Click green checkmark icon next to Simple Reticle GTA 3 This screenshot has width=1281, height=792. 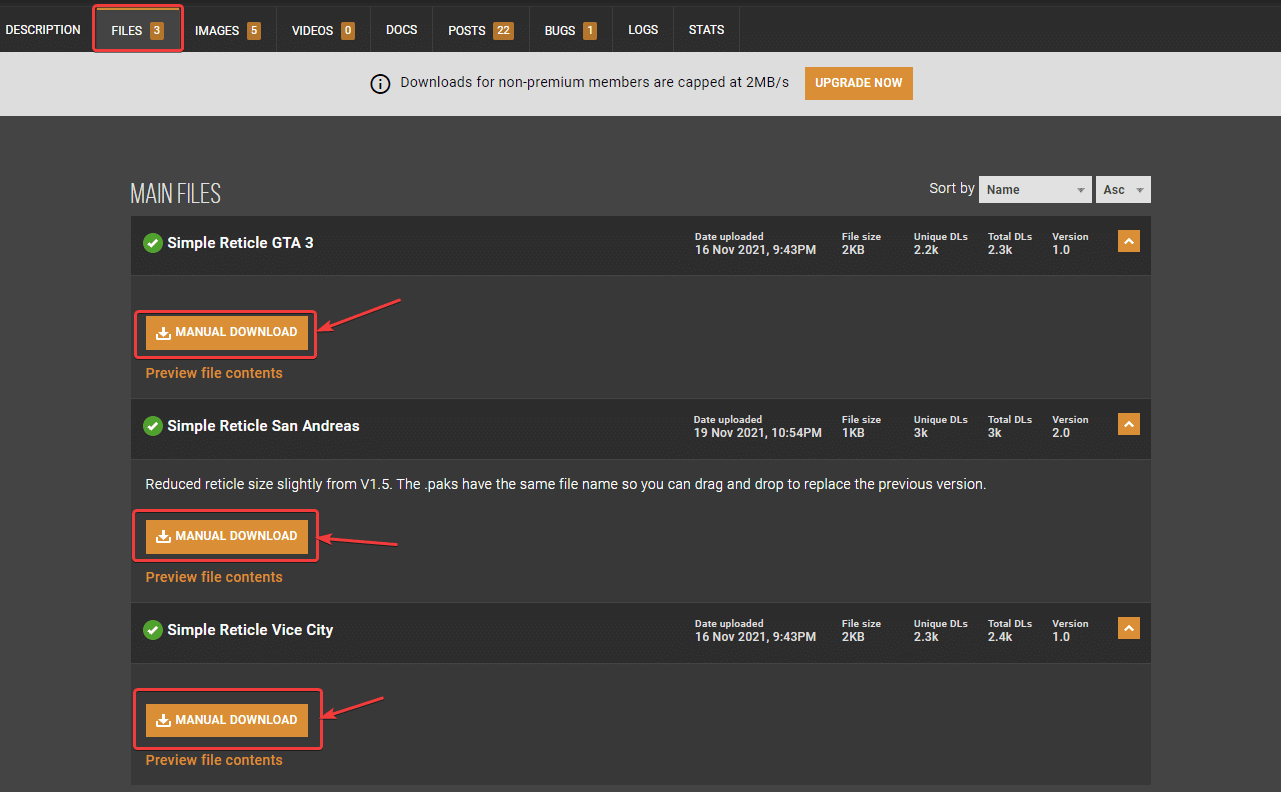click(x=153, y=243)
